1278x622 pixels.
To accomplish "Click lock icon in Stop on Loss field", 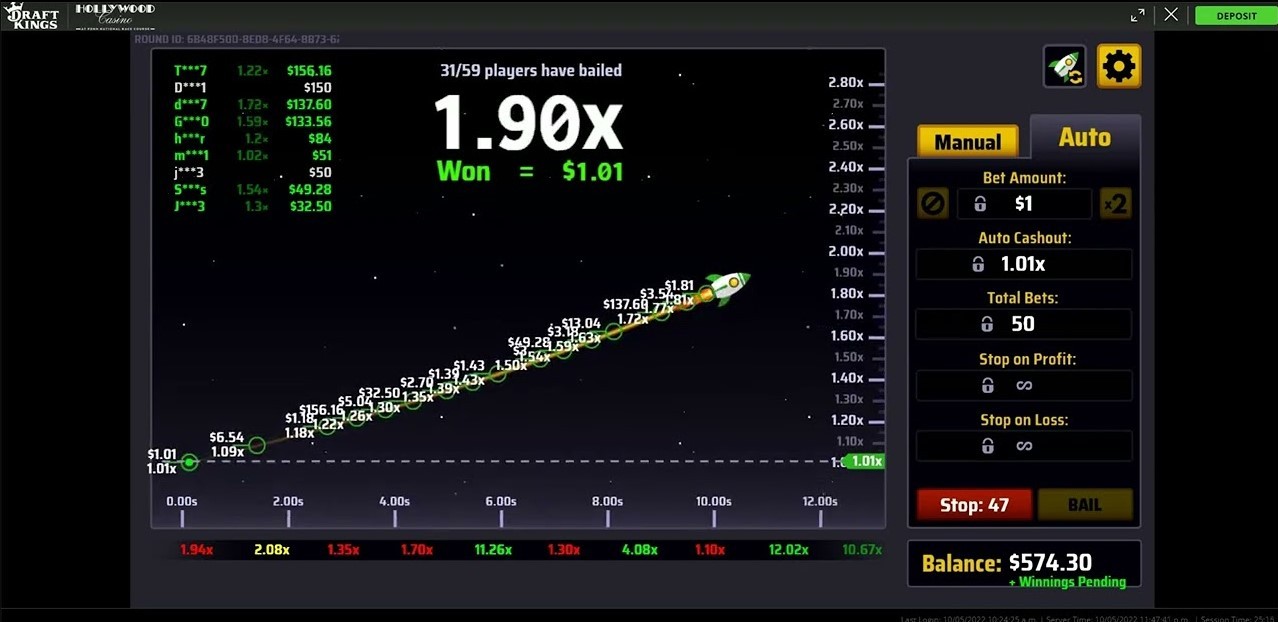I will (x=987, y=446).
